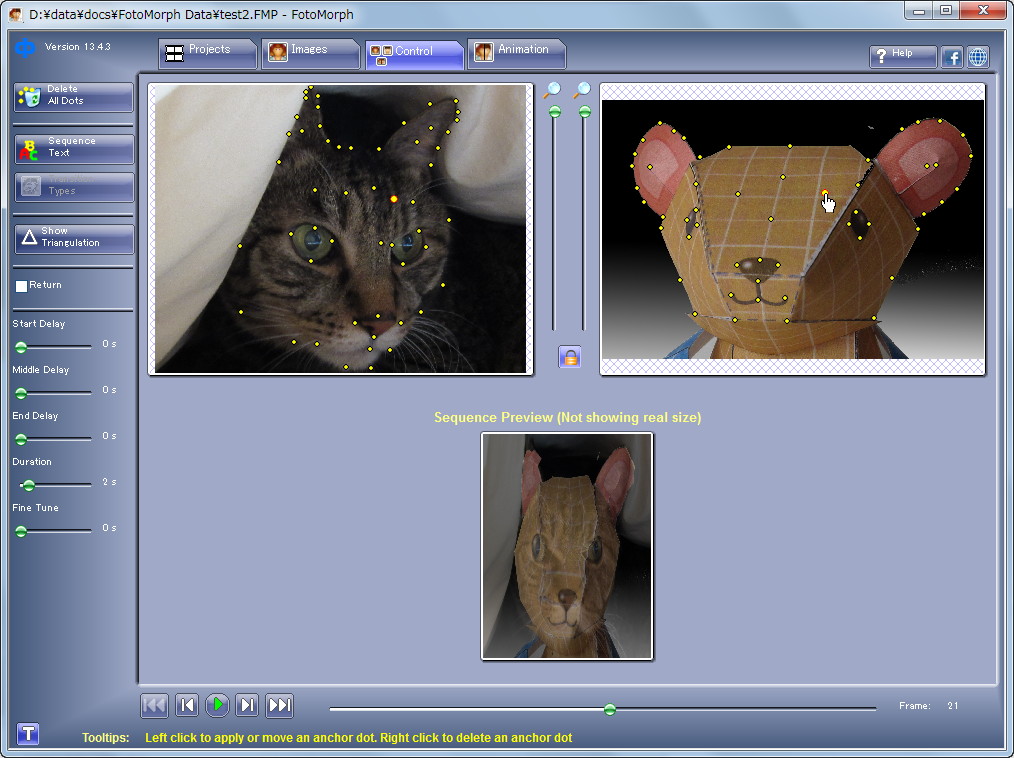Step to next frame
Viewport: 1014px width, 758px height.
(x=247, y=705)
